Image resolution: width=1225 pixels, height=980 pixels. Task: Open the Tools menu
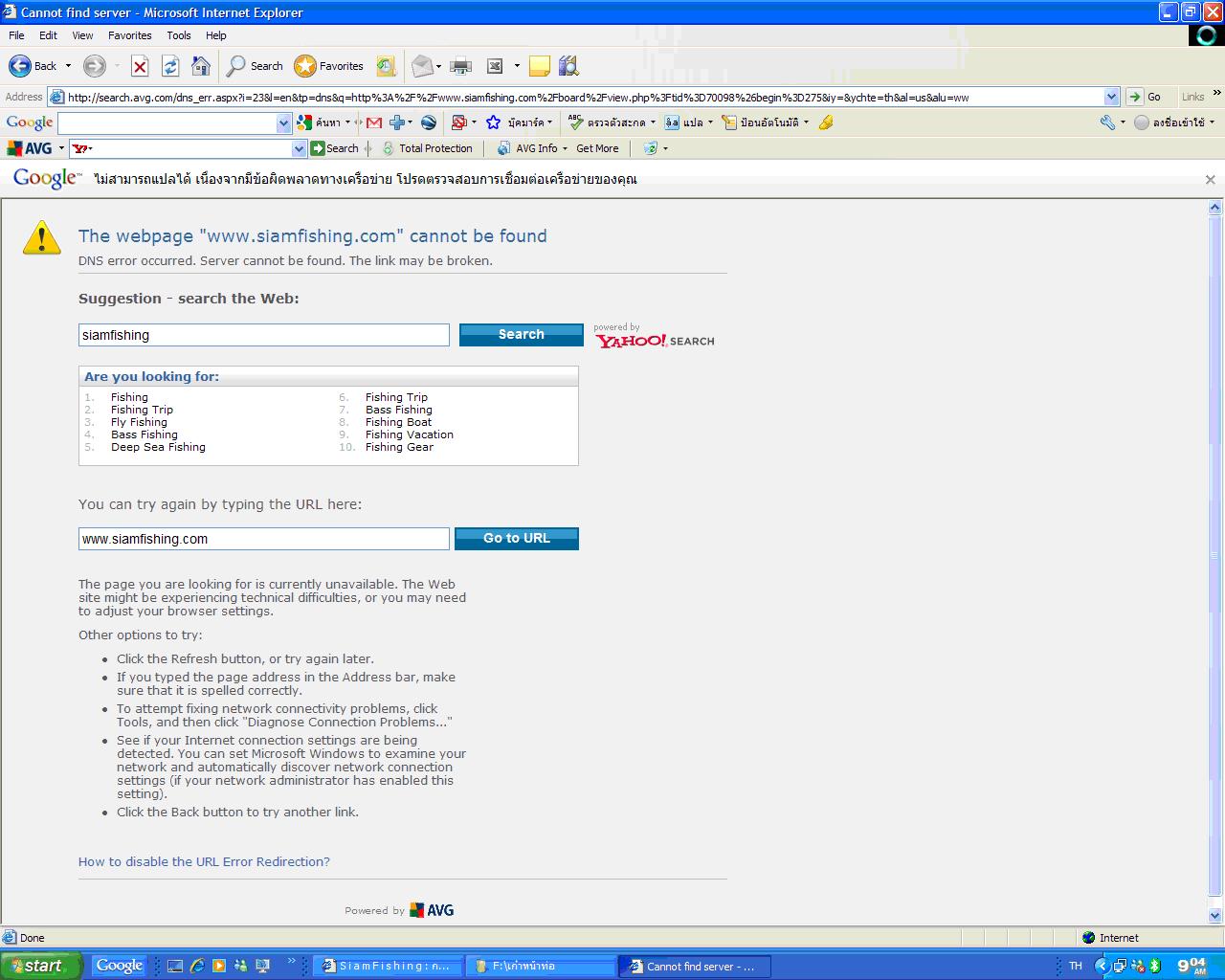(179, 35)
